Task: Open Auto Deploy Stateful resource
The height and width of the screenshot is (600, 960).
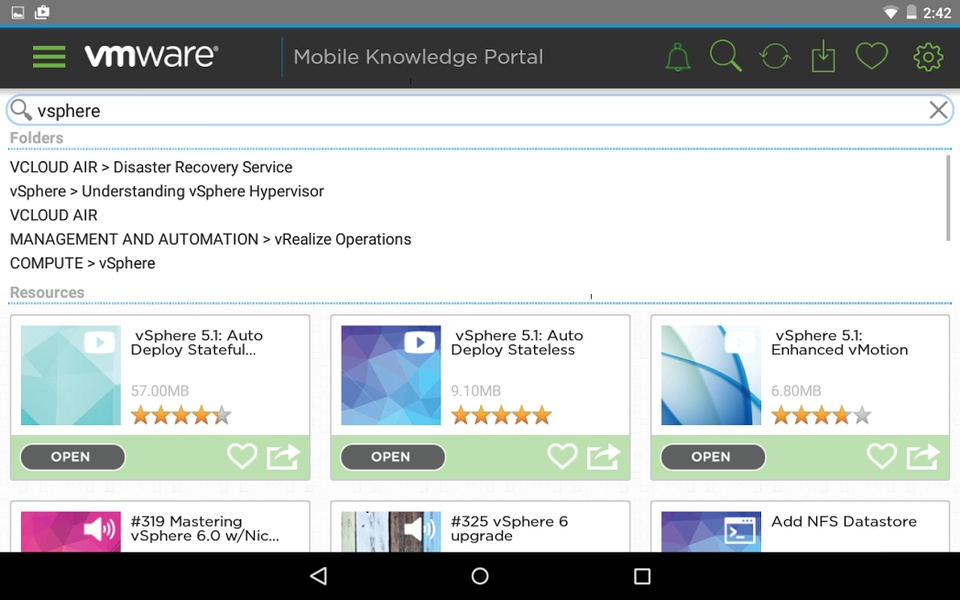Action: pos(72,457)
